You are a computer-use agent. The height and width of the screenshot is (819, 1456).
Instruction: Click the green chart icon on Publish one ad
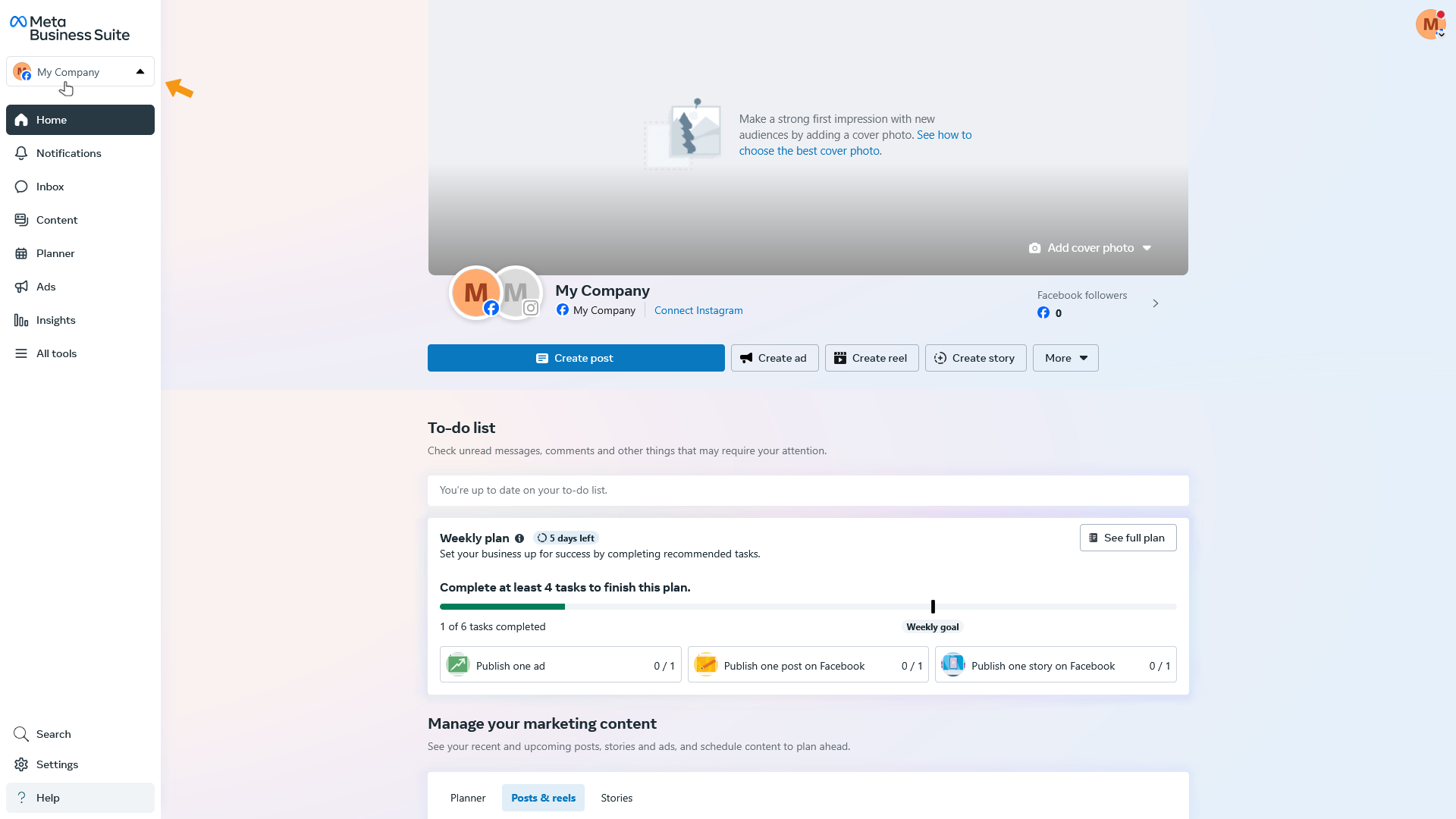point(458,664)
